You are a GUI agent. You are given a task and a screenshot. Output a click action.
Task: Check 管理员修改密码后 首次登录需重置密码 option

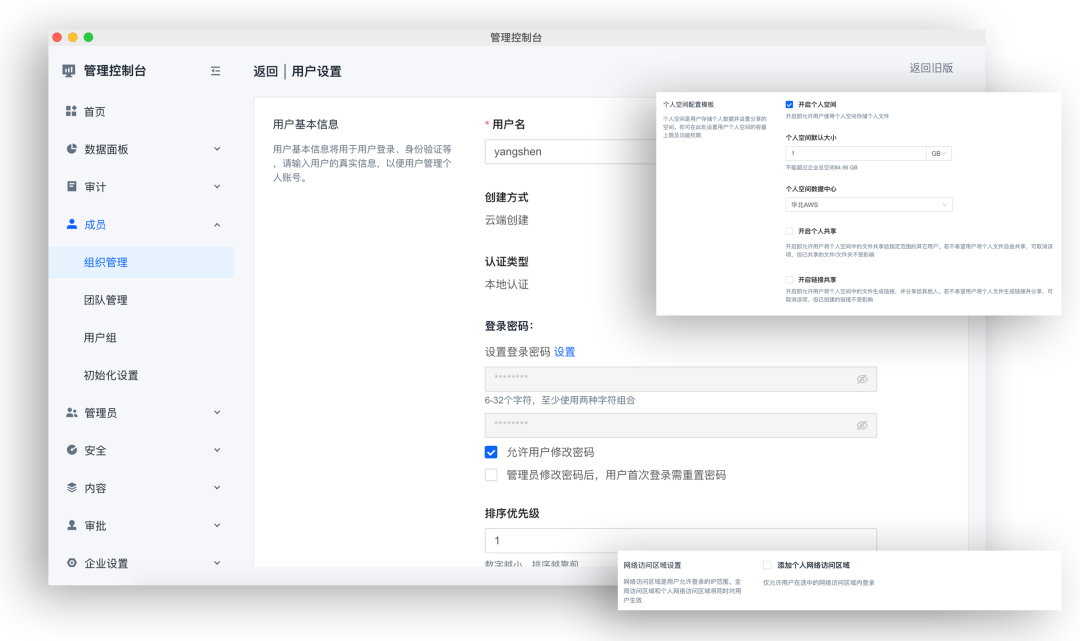click(491, 475)
